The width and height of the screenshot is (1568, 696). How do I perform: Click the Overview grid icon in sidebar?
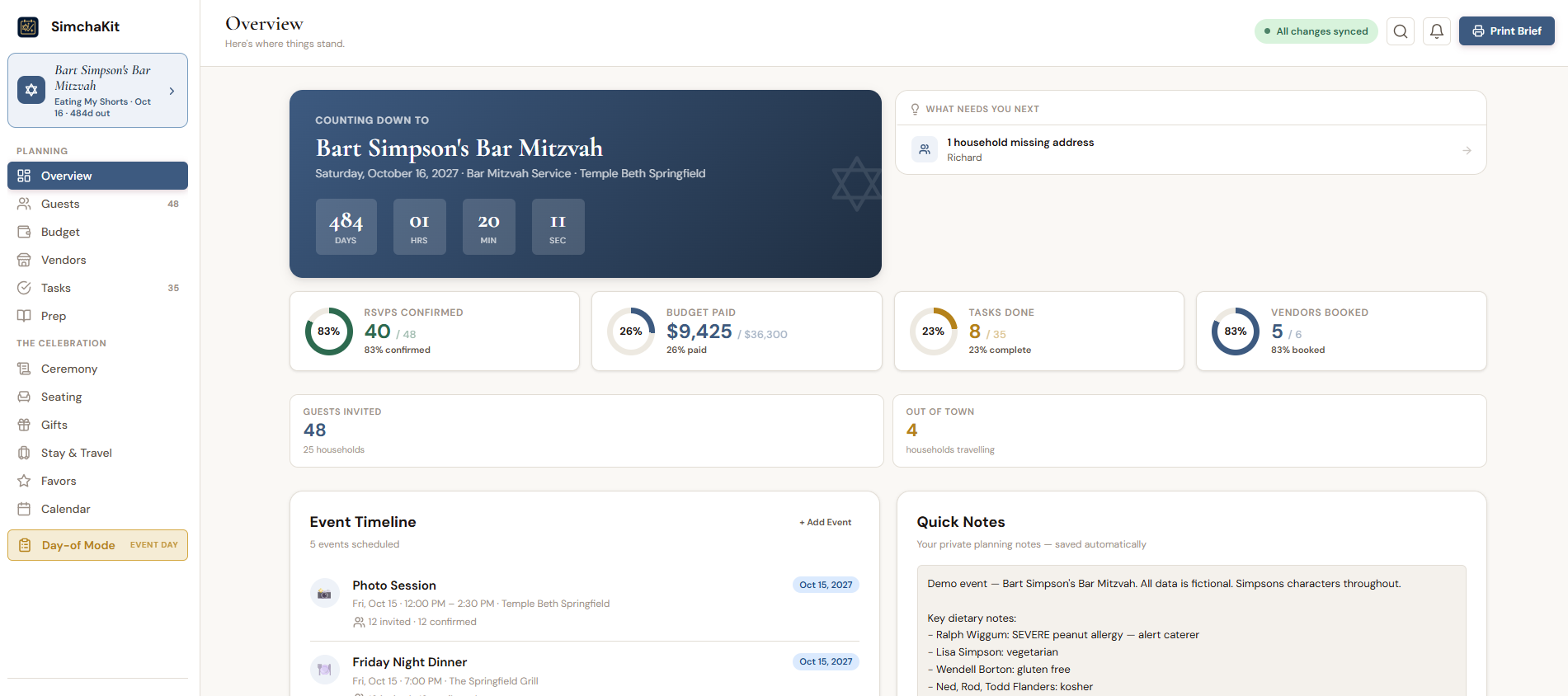pos(24,176)
